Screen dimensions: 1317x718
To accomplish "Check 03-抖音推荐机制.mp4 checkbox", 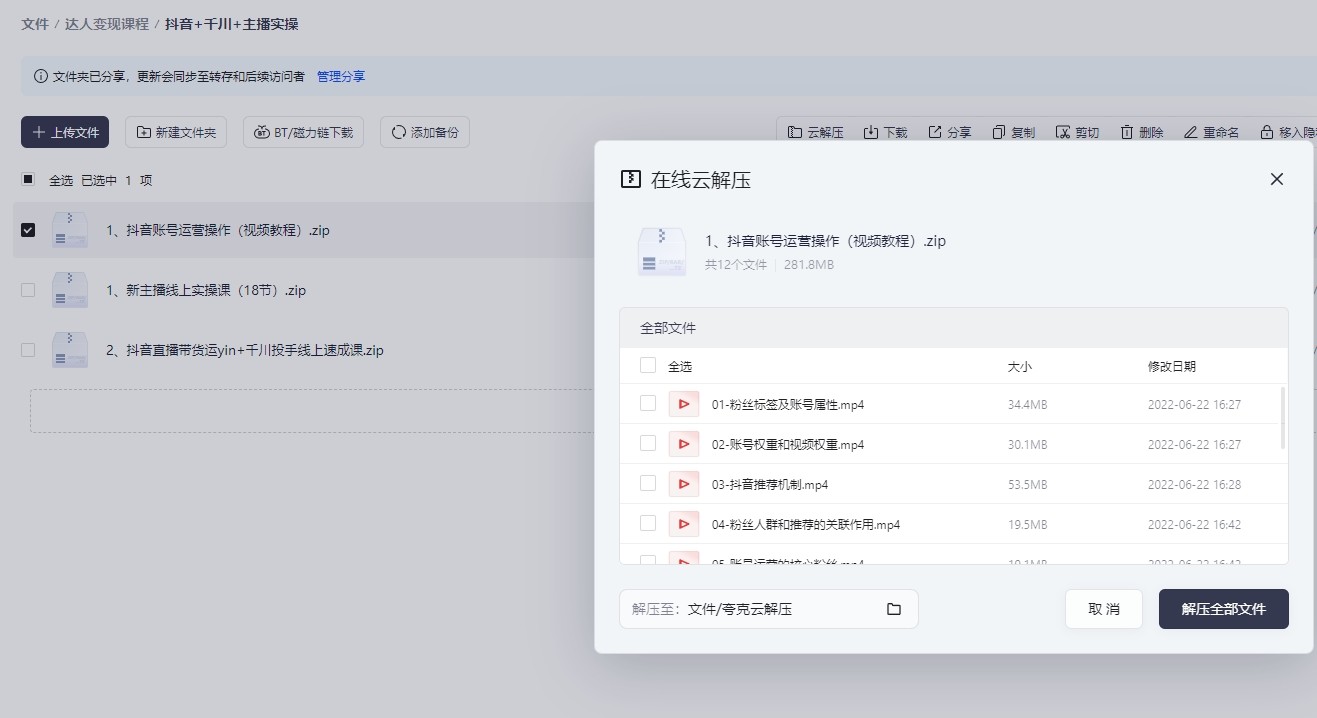I will pos(648,483).
